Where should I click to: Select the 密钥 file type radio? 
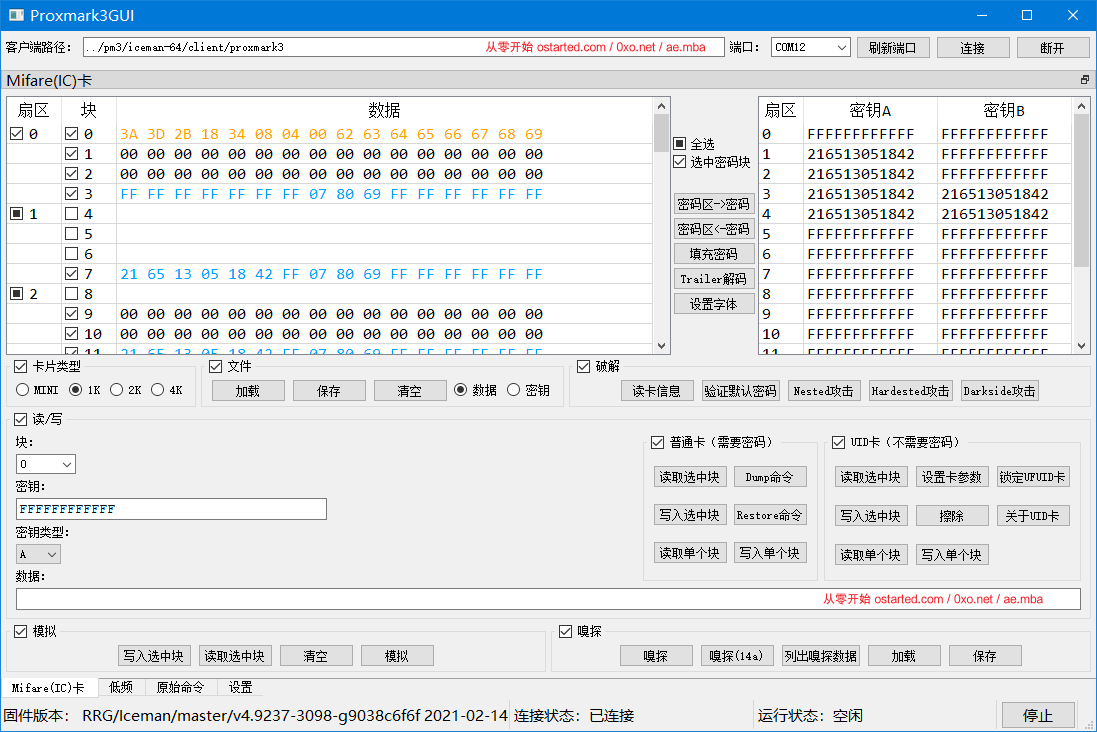pyautogui.click(x=514, y=390)
